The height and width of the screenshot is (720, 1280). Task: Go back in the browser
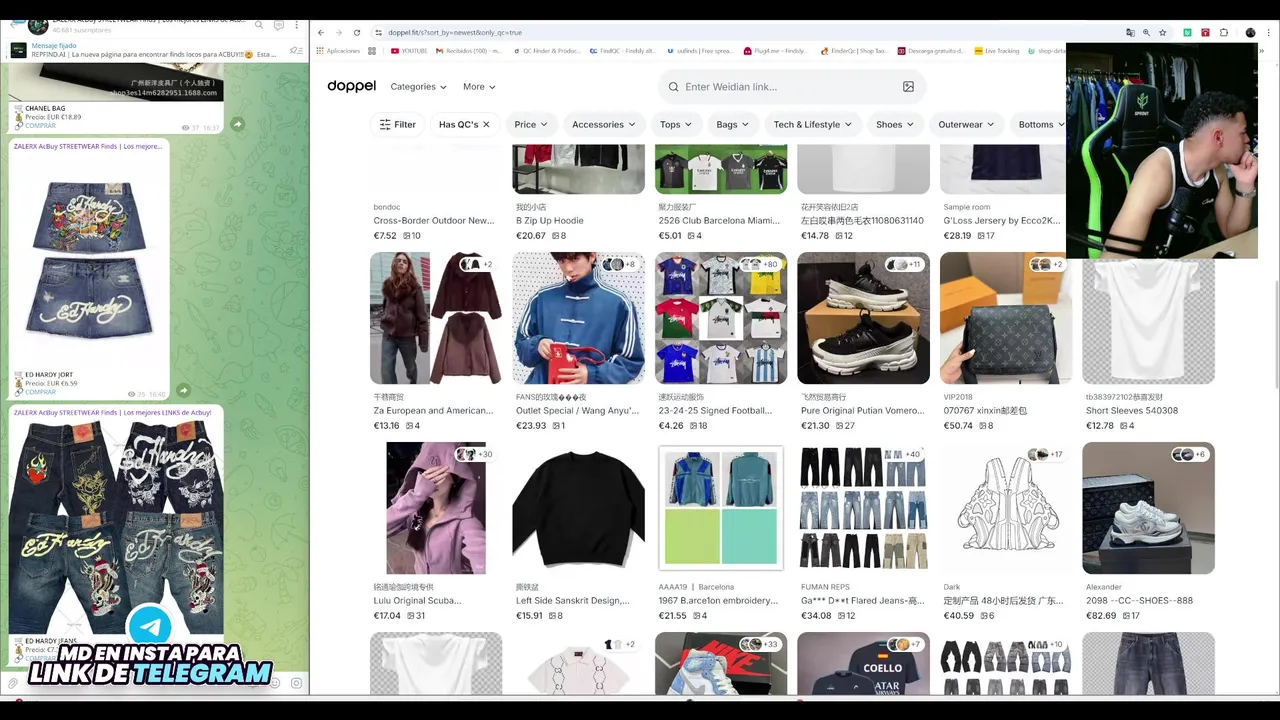coord(321,32)
